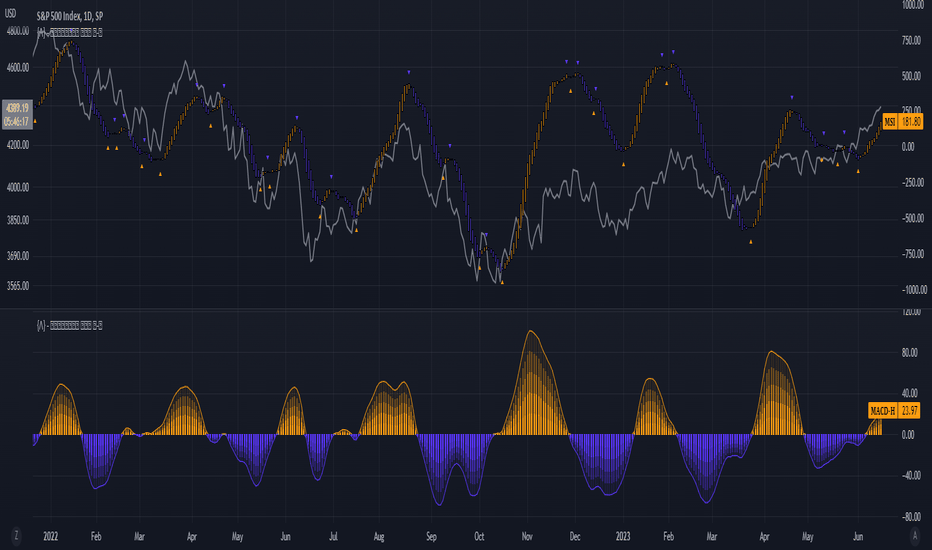Image resolution: width=932 pixels, height=550 pixels.
Task: Click the 4600.00 price scale label
Action: point(18,68)
